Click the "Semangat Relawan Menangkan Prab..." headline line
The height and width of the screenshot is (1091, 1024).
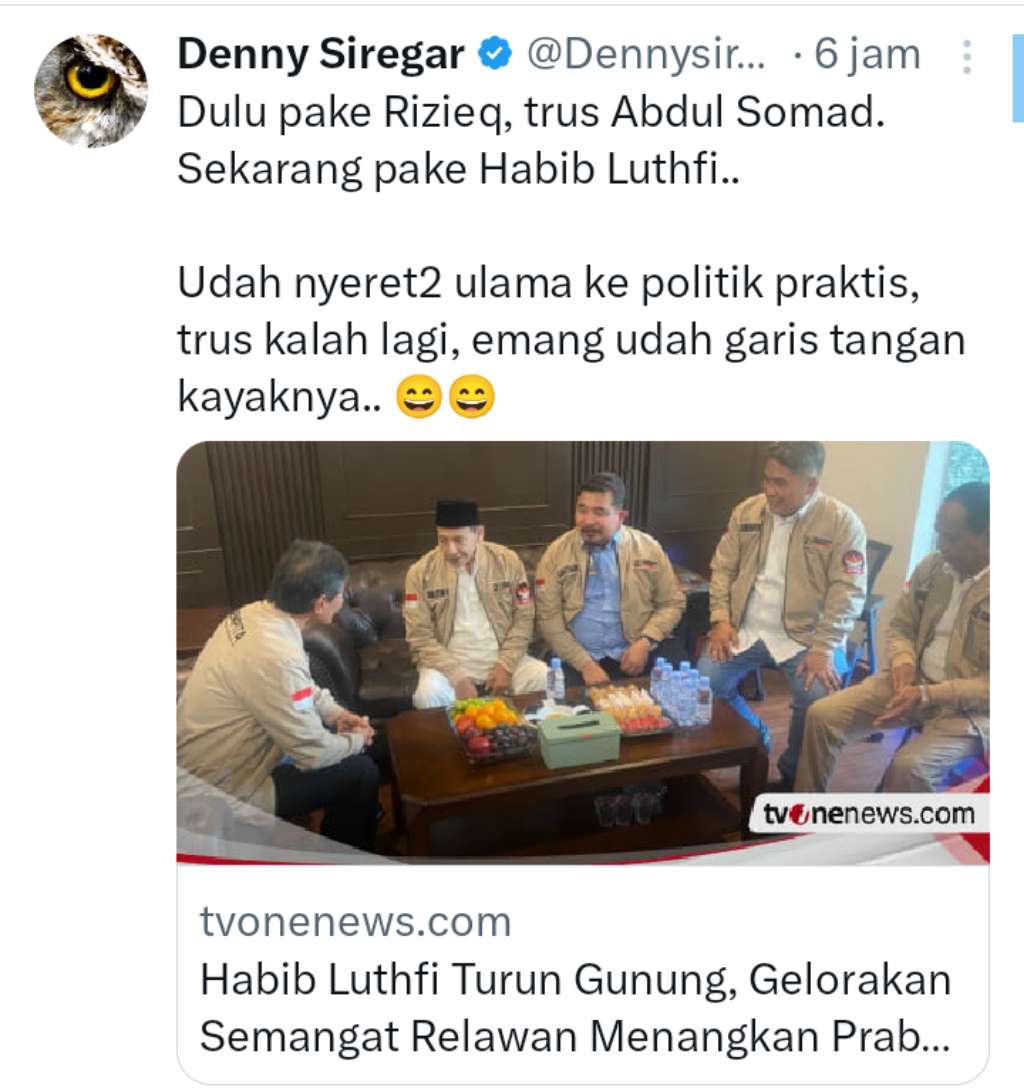[x=575, y=1037]
